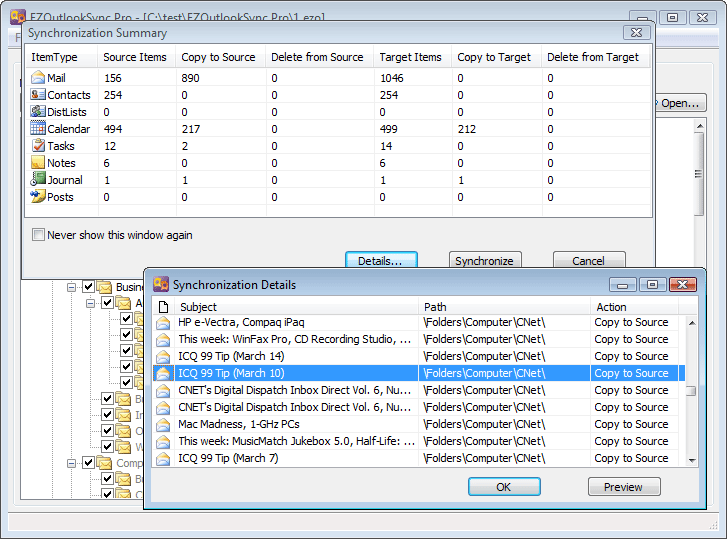Image resolution: width=727 pixels, height=539 pixels.
Task: Click the Open... button in main window
Action: [x=680, y=103]
